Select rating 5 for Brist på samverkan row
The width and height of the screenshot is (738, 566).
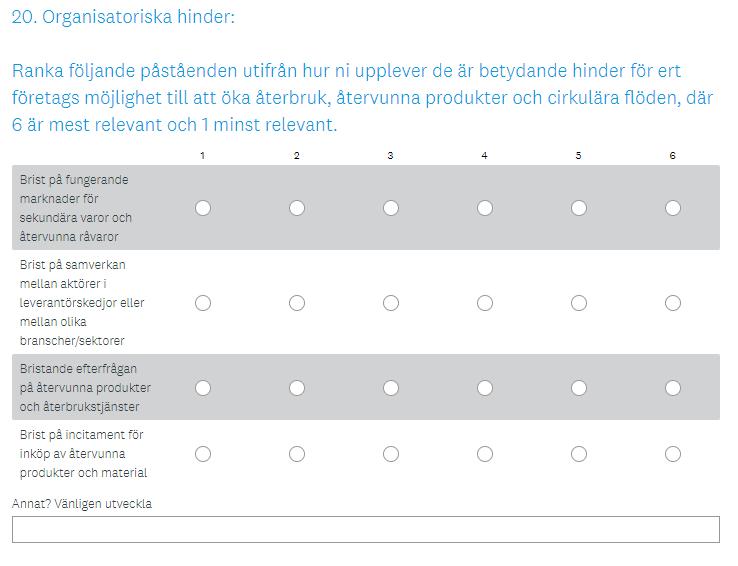click(x=579, y=303)
